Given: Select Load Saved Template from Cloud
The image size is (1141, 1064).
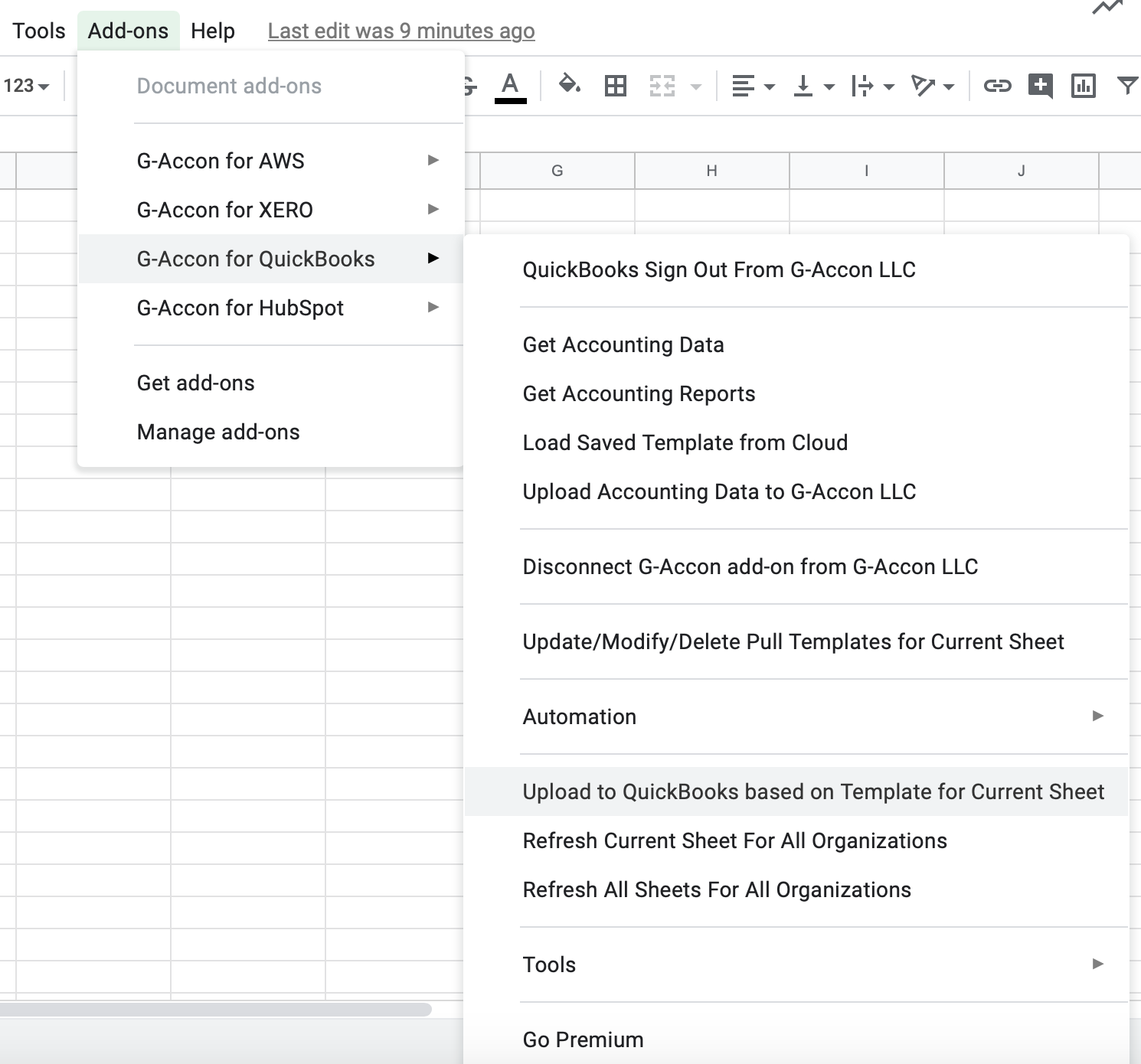Looking at the screenshot, I should 796,442.
